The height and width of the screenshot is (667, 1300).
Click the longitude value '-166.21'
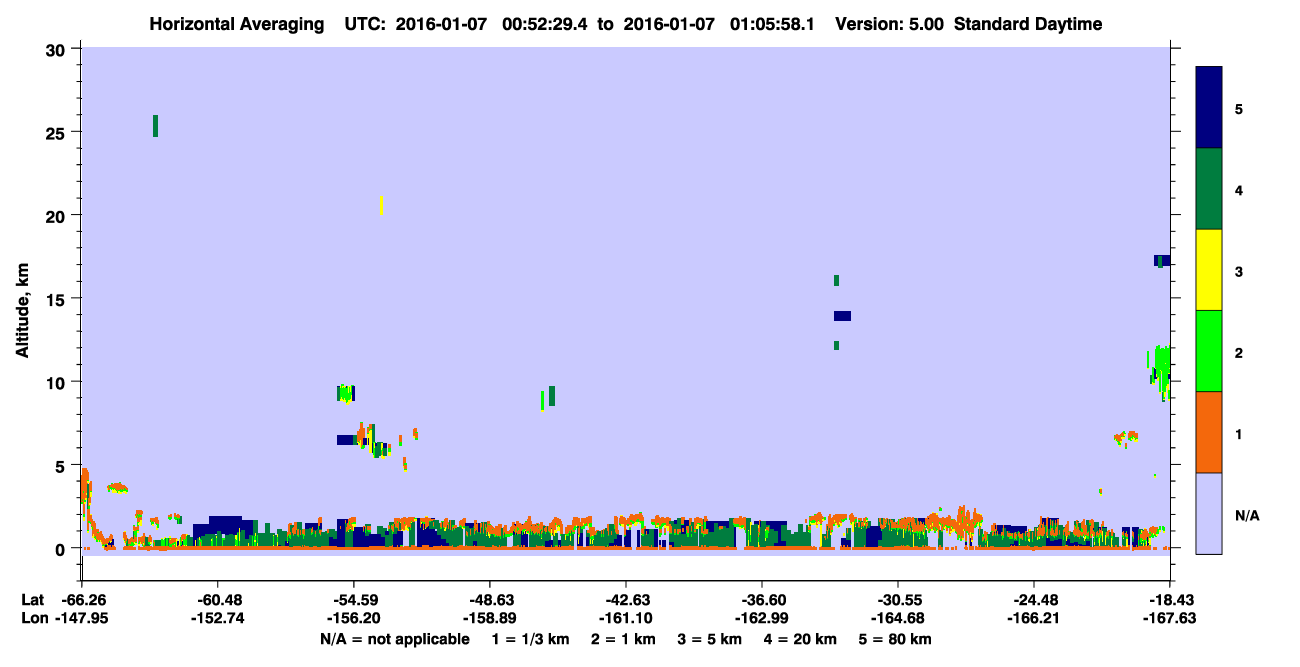click(1034, 618)
